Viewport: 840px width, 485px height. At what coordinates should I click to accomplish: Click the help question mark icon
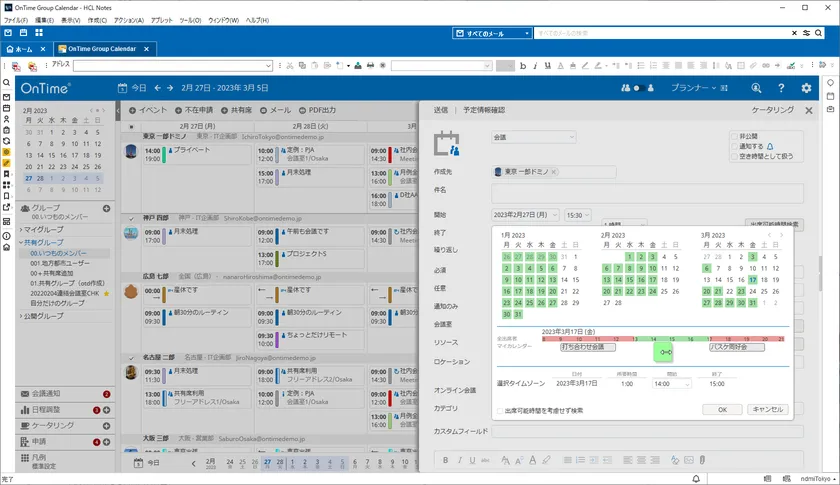(x=783, y=88)
